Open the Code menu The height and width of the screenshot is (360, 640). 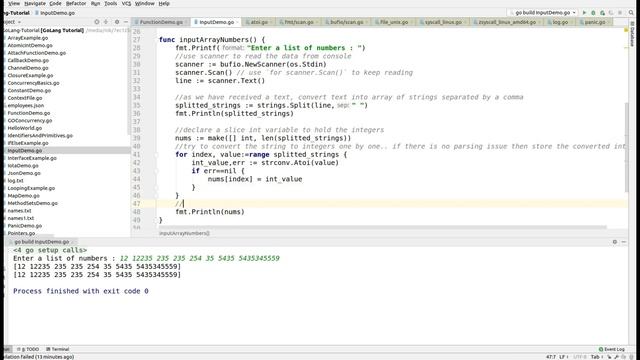[55, 3]
